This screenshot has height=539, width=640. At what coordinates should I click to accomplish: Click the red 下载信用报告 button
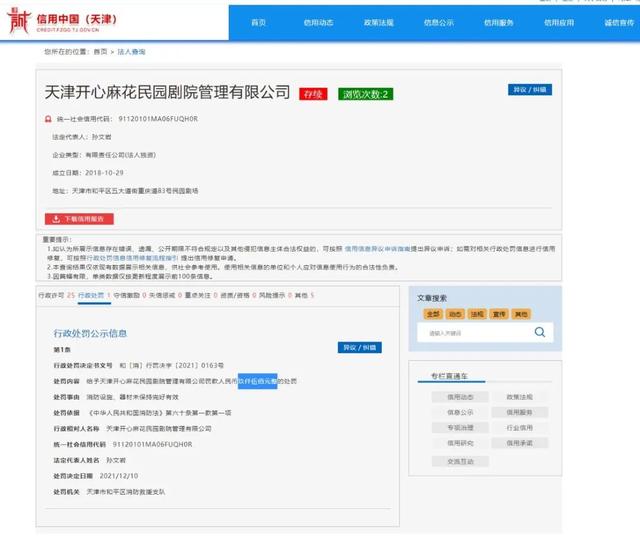[x=79, y=219]
